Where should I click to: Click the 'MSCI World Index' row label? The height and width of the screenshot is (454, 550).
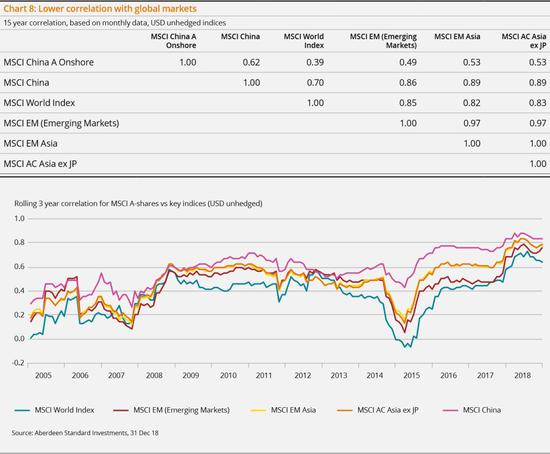tap(39, 103)
